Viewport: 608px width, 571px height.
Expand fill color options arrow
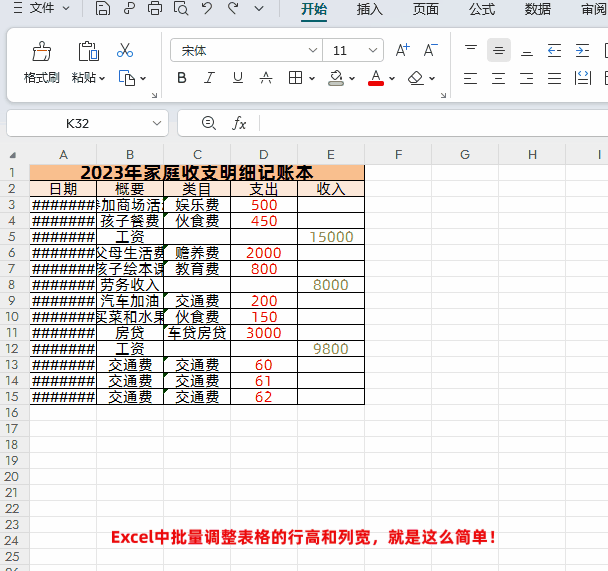[x=352, y=78]
